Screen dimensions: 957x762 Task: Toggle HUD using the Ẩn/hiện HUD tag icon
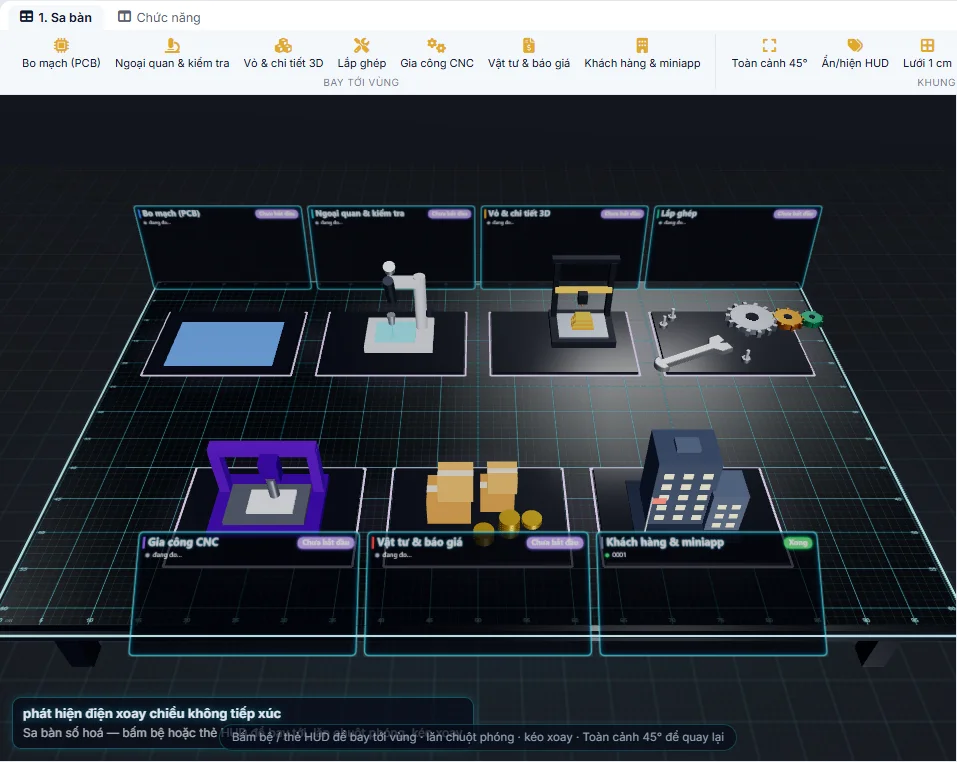tap(854, 45)
